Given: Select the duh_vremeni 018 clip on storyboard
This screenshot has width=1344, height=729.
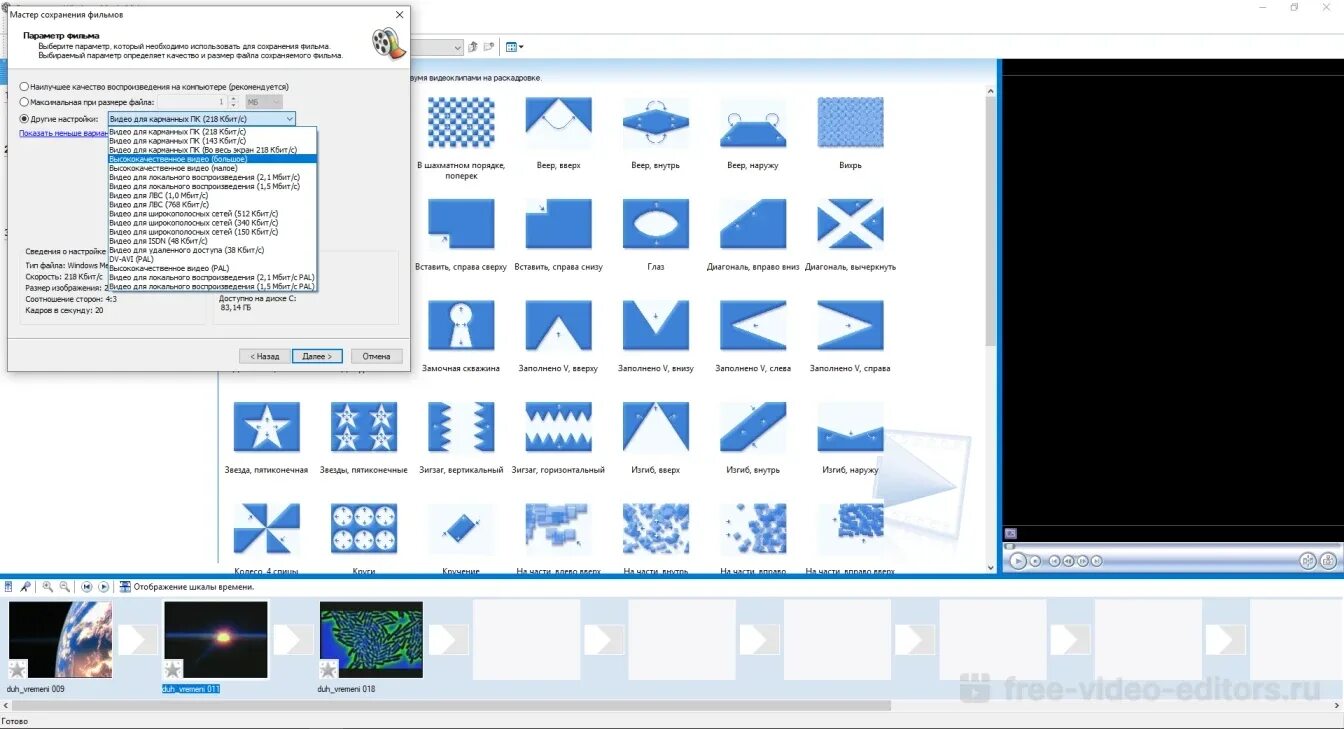Looking at the screenshot, I should coord(371,637).
